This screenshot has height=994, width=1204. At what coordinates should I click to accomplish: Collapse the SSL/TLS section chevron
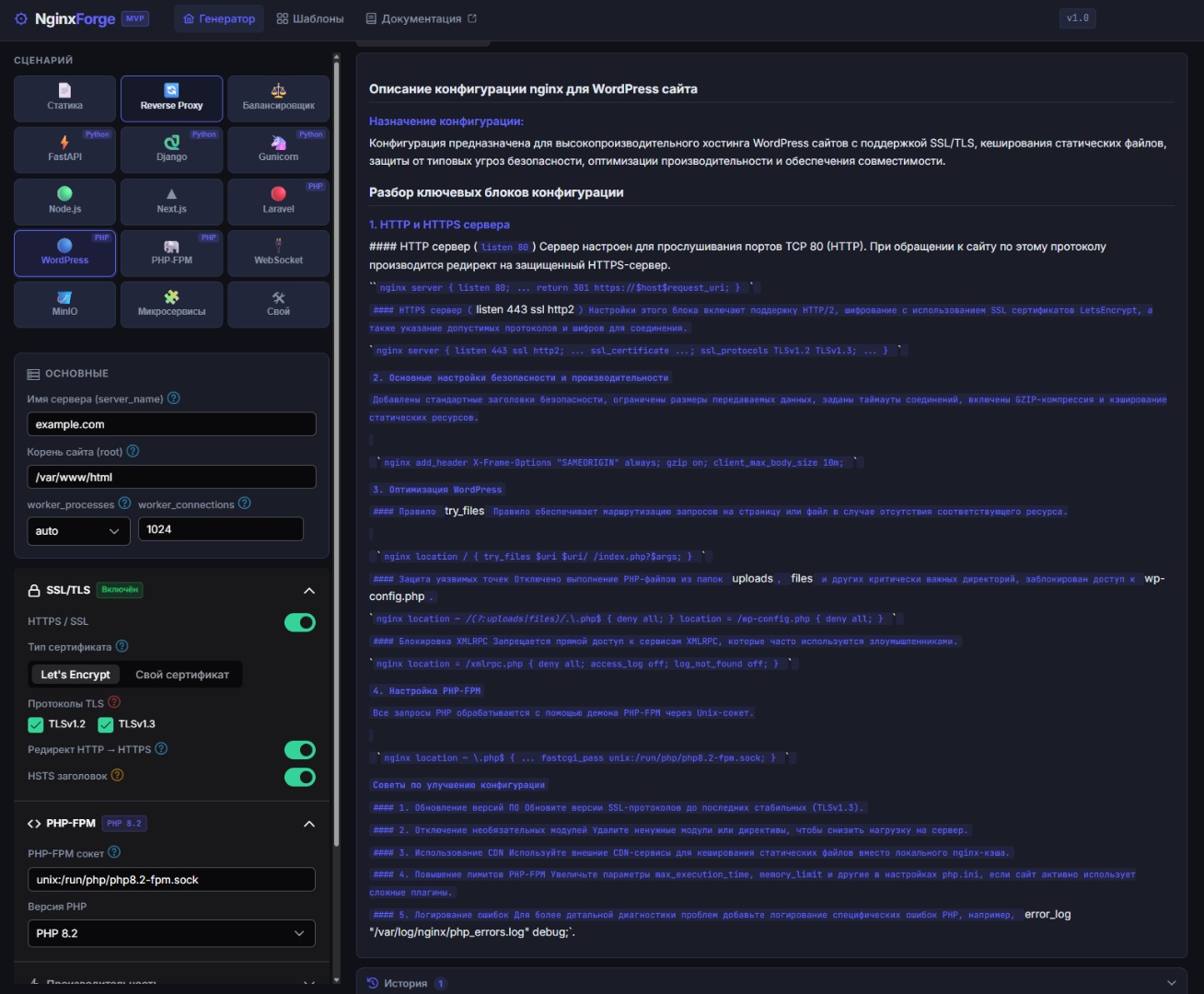[x=309, y=590]
